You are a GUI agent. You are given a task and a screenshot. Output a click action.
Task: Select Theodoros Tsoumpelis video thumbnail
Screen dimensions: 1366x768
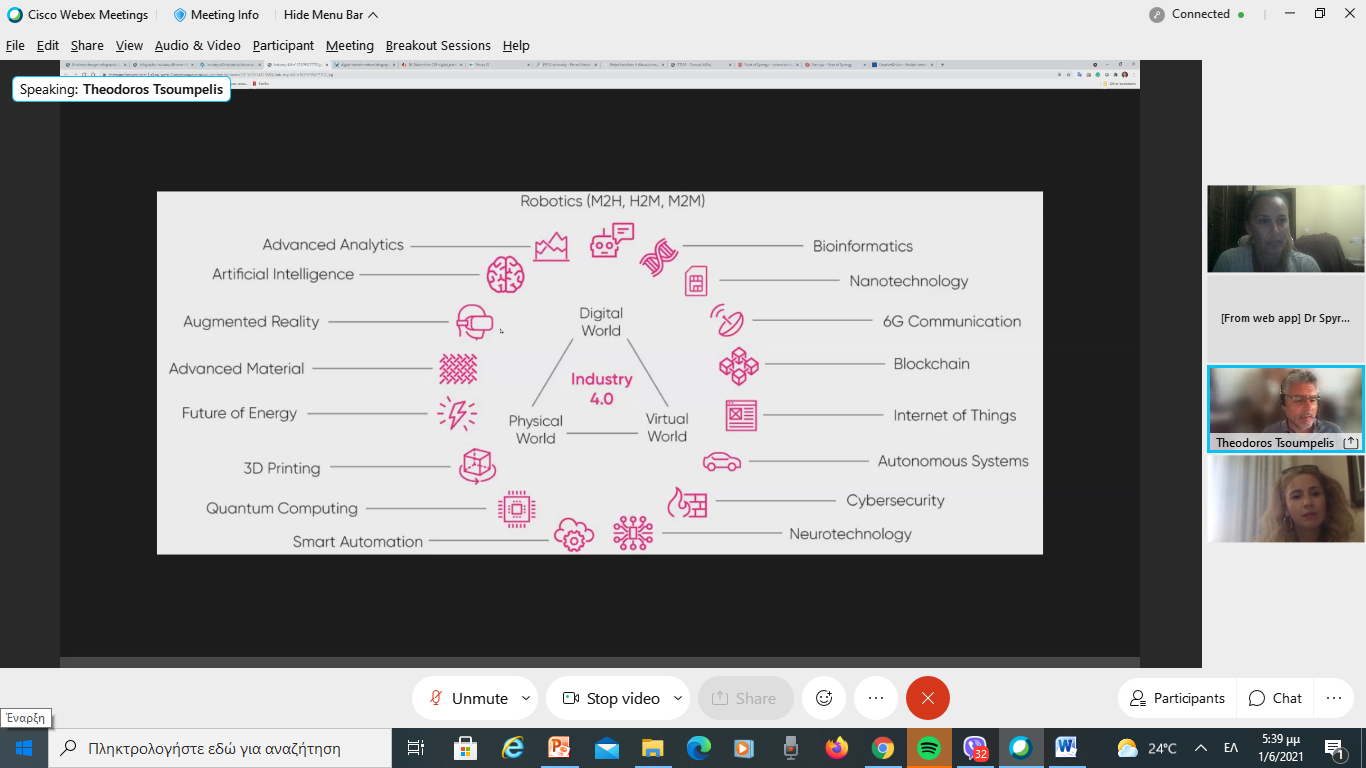(x=1285, y=409)
